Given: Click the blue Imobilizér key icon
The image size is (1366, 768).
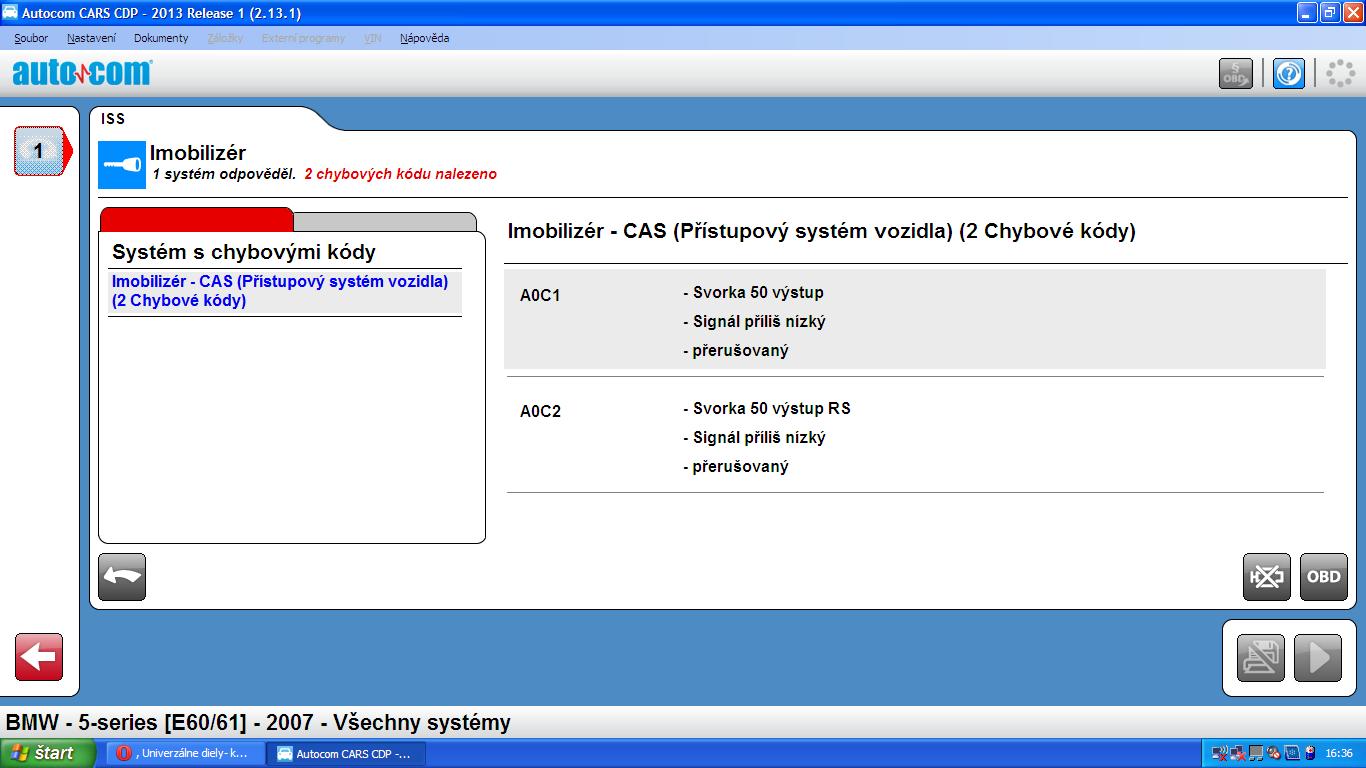Looking at the screenshot, I should coord(122,166).
